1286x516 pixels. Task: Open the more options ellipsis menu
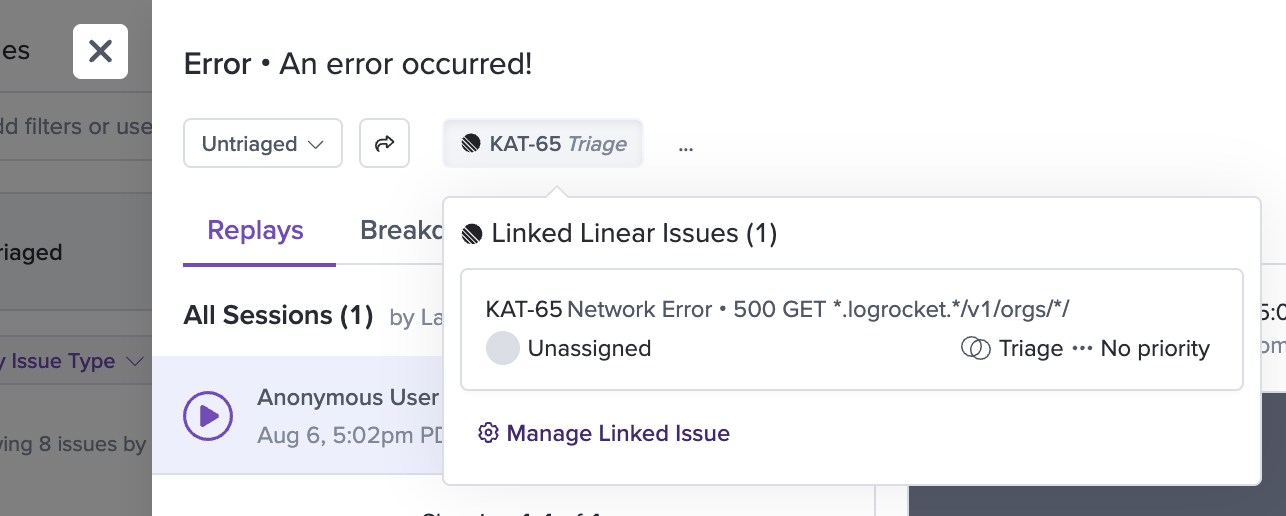click(x=686, y=146)
